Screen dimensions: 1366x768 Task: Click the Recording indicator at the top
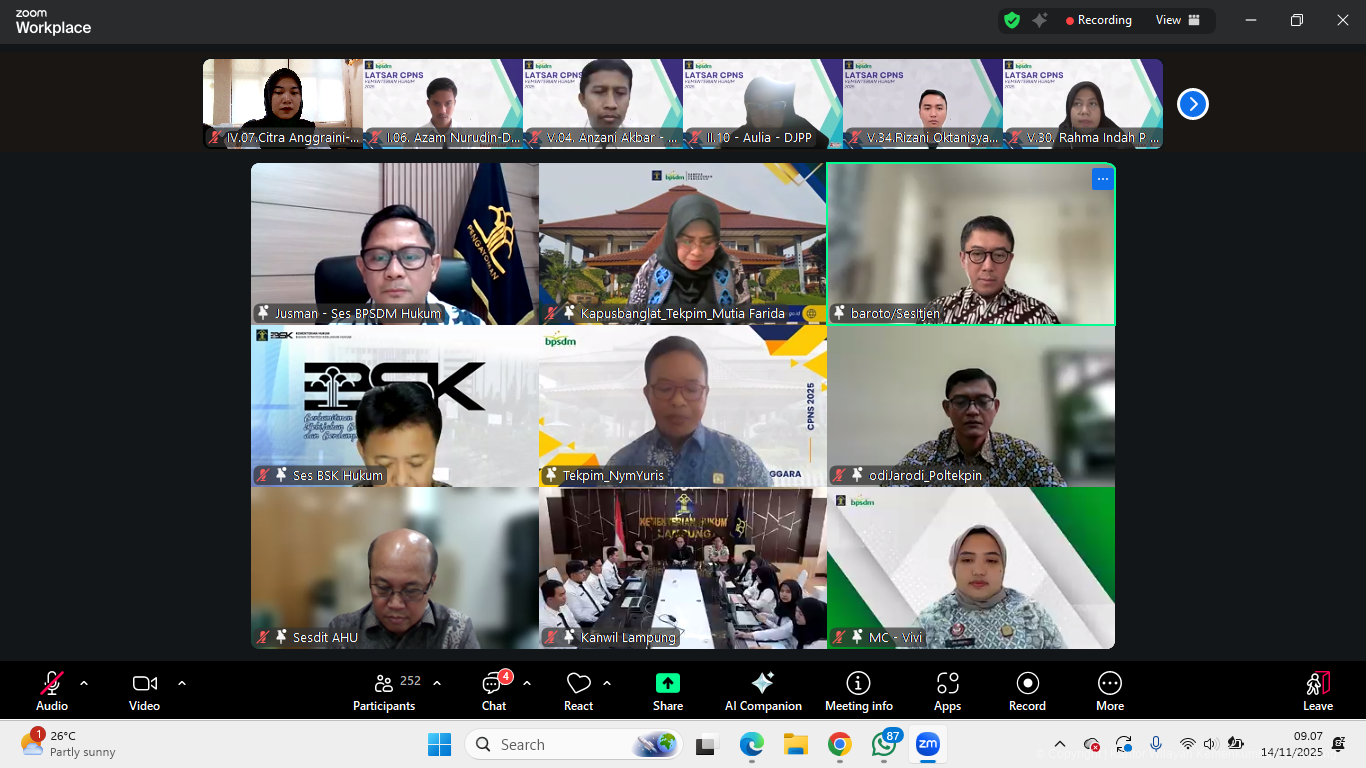click(x=1099, y=19)
